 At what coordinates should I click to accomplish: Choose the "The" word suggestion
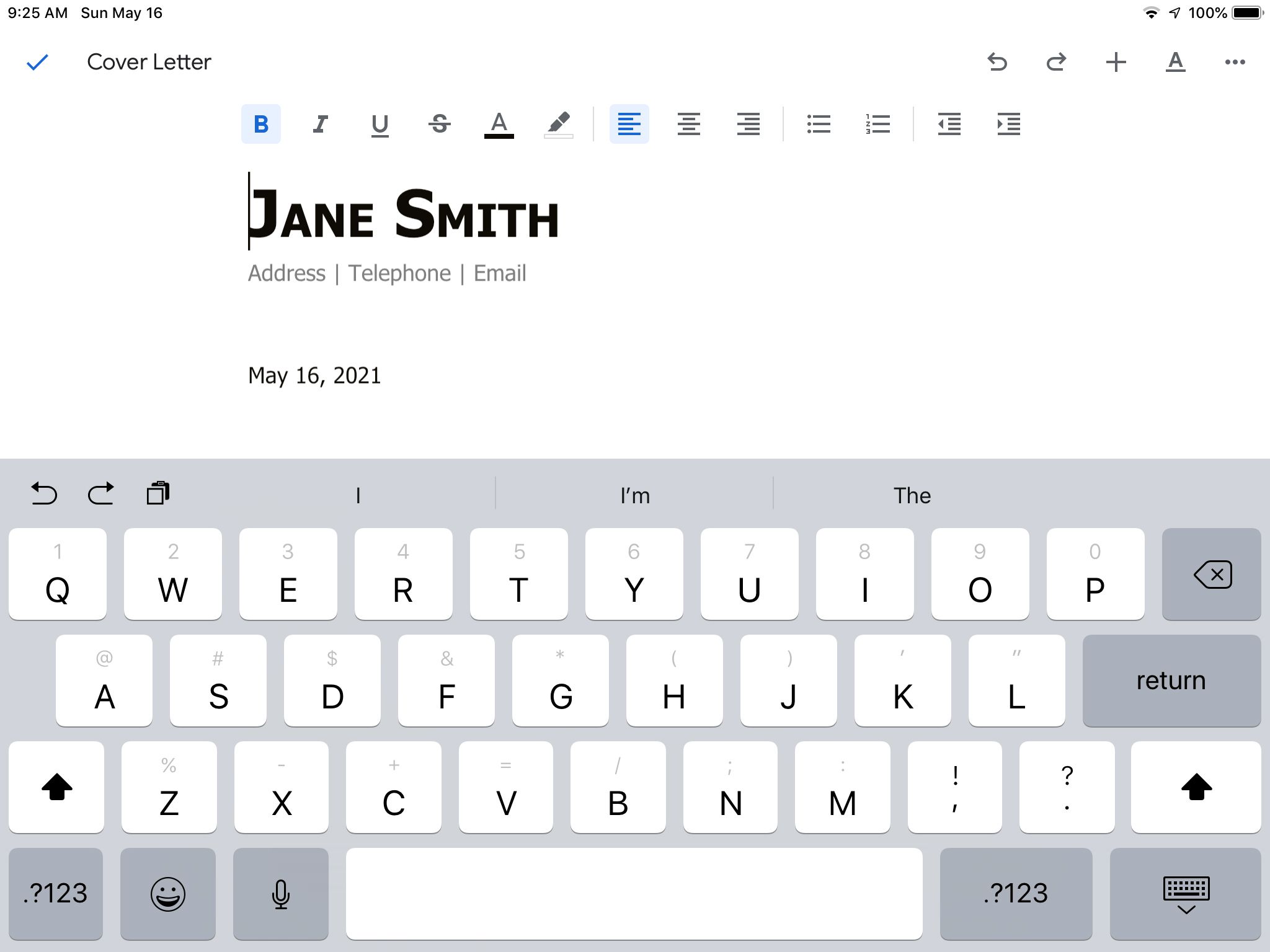(912, 495)
